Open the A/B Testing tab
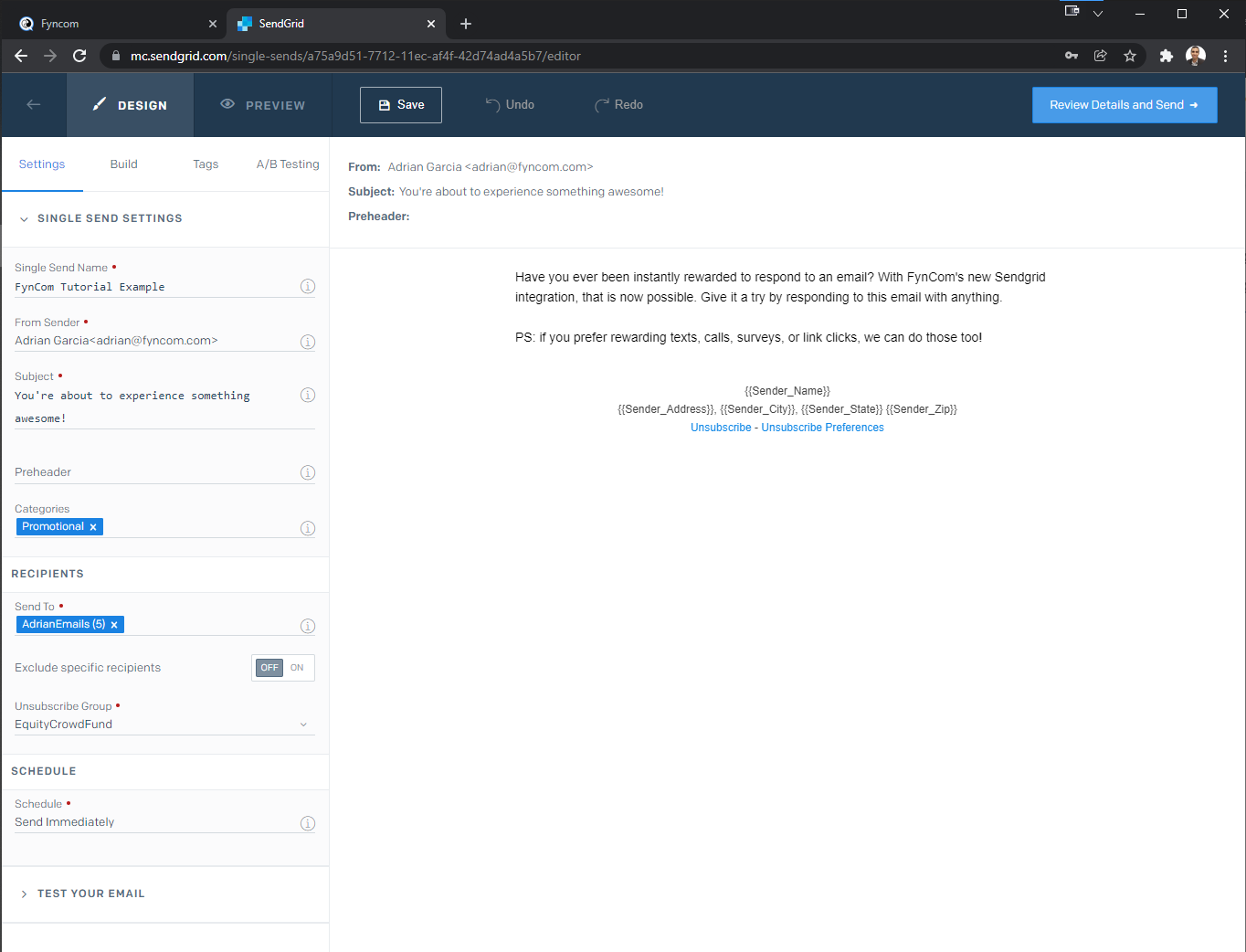This screenshot has height=952, width=1246. (x=288, y=164)
